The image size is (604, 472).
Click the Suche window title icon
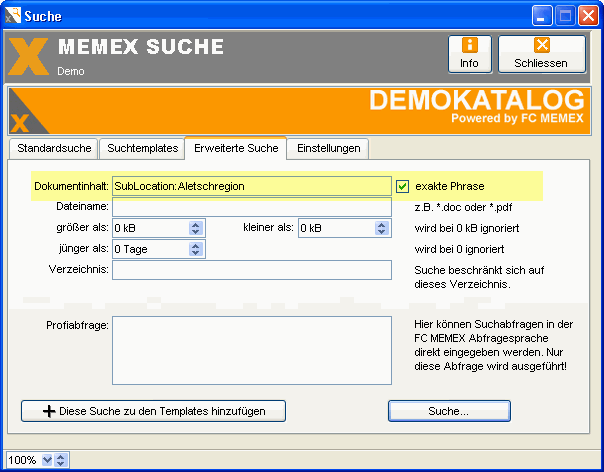tap(12, 15)
